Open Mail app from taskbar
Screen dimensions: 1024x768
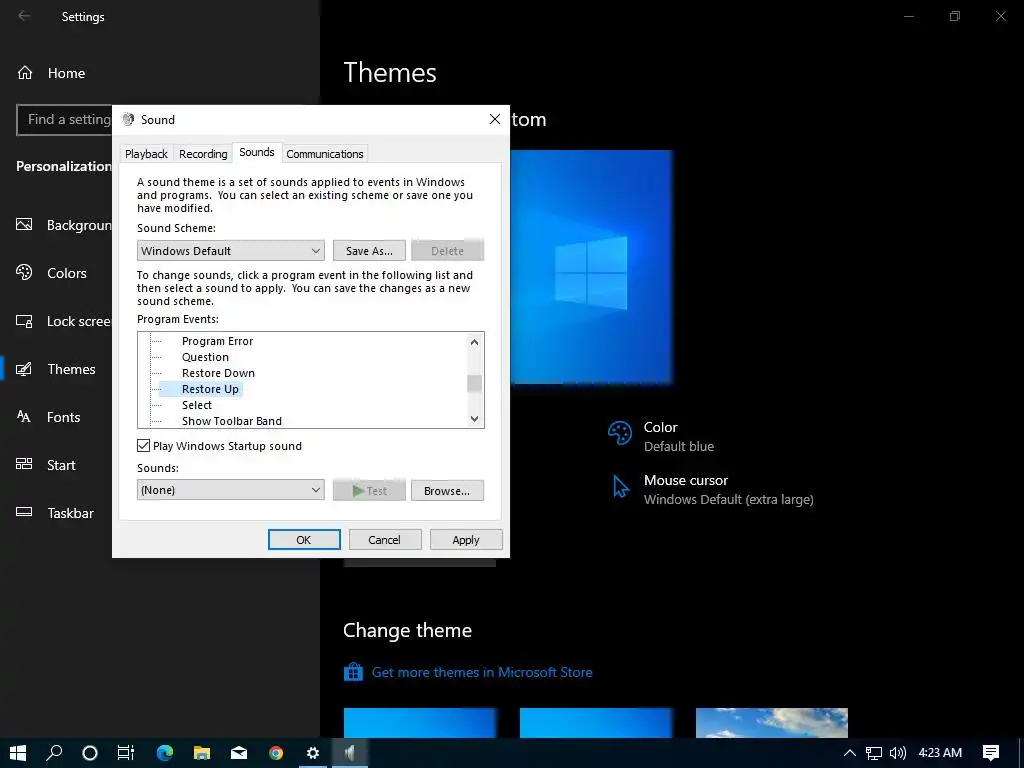click(239, 753)
